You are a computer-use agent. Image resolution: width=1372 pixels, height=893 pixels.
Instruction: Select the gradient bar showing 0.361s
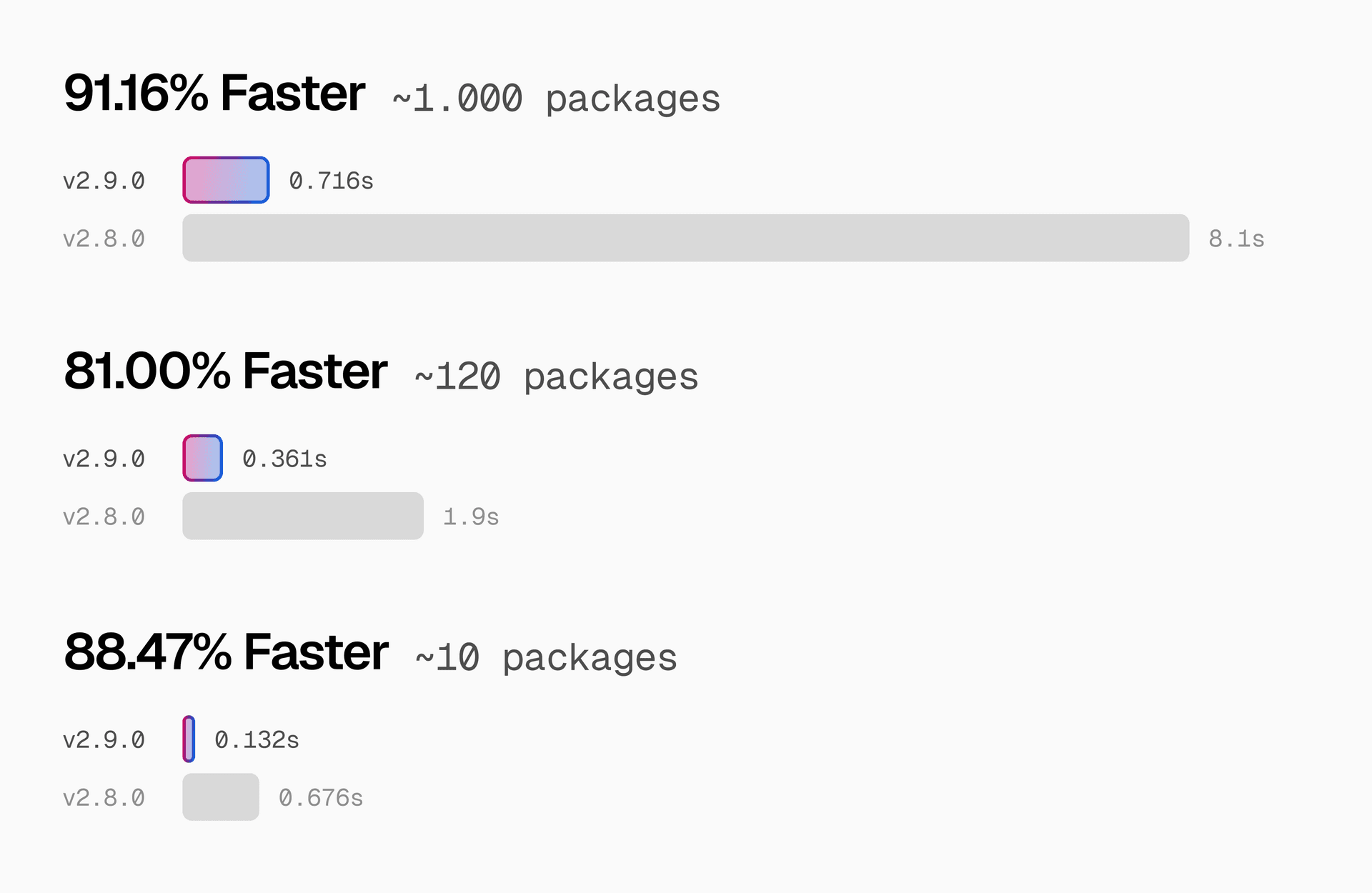point(203,458)
